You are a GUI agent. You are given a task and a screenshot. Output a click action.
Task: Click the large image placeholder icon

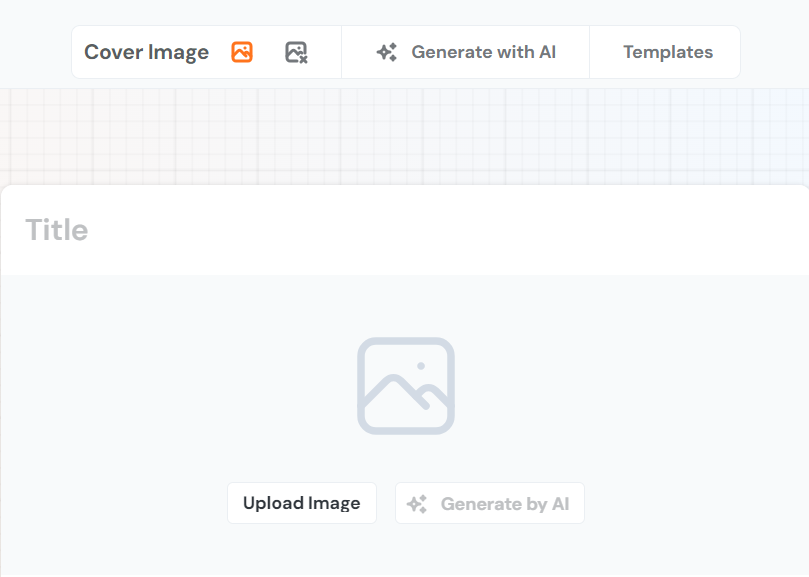(406, 386)
